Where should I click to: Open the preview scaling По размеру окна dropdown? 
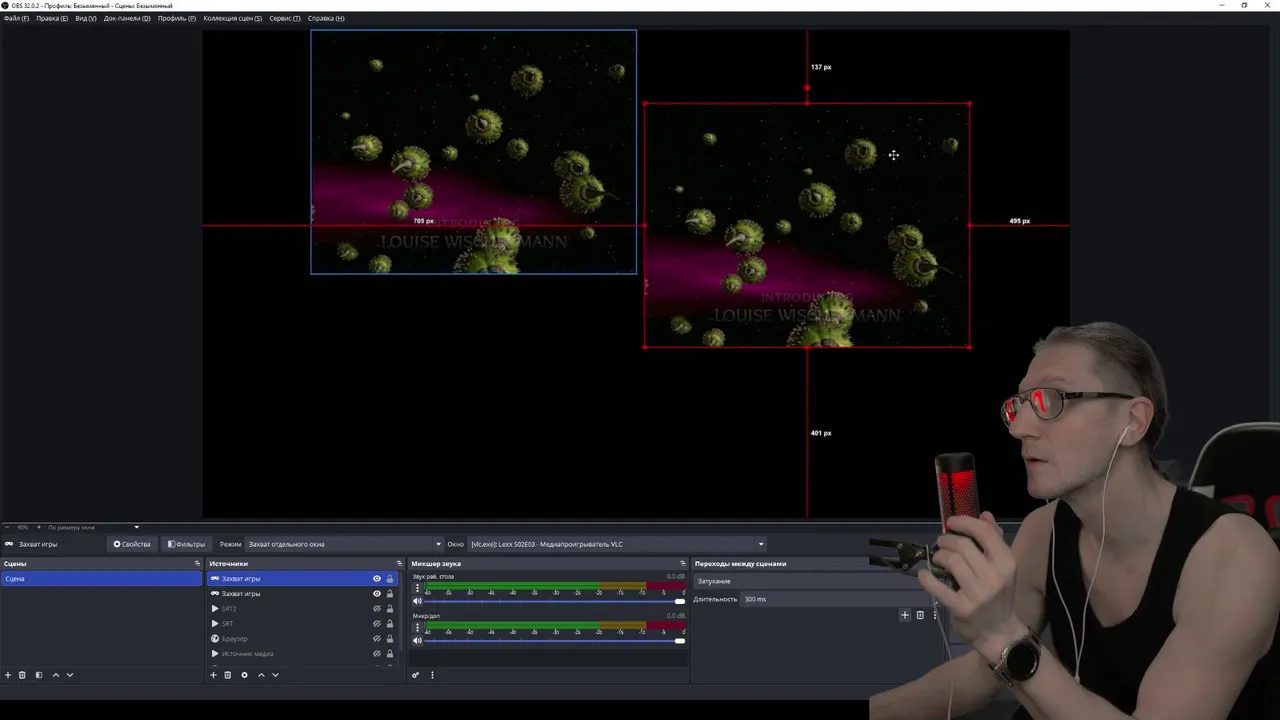click(x=93, y=527)
